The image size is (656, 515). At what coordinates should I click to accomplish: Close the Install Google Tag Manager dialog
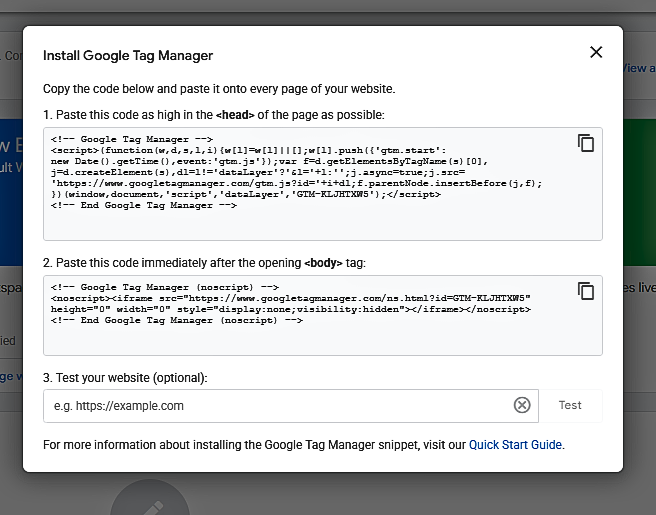point(596,52)
